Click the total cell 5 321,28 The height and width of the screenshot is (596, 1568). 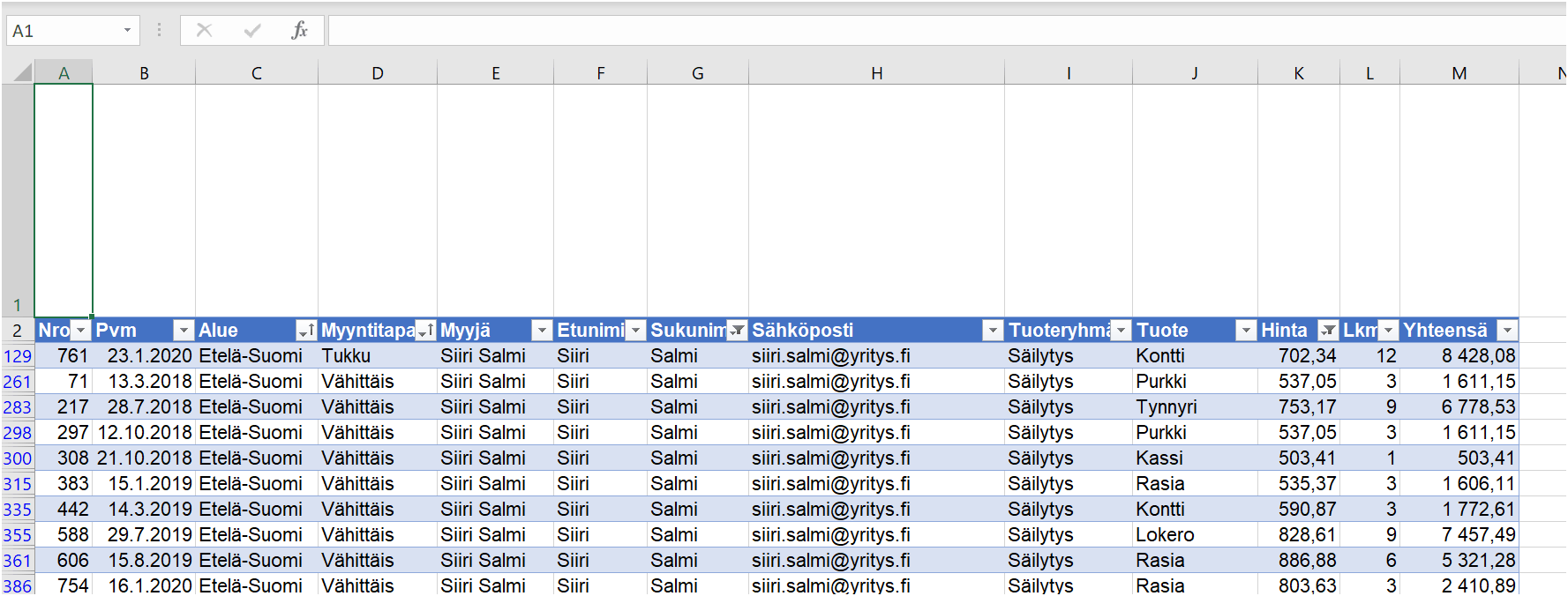point(1459,561)
